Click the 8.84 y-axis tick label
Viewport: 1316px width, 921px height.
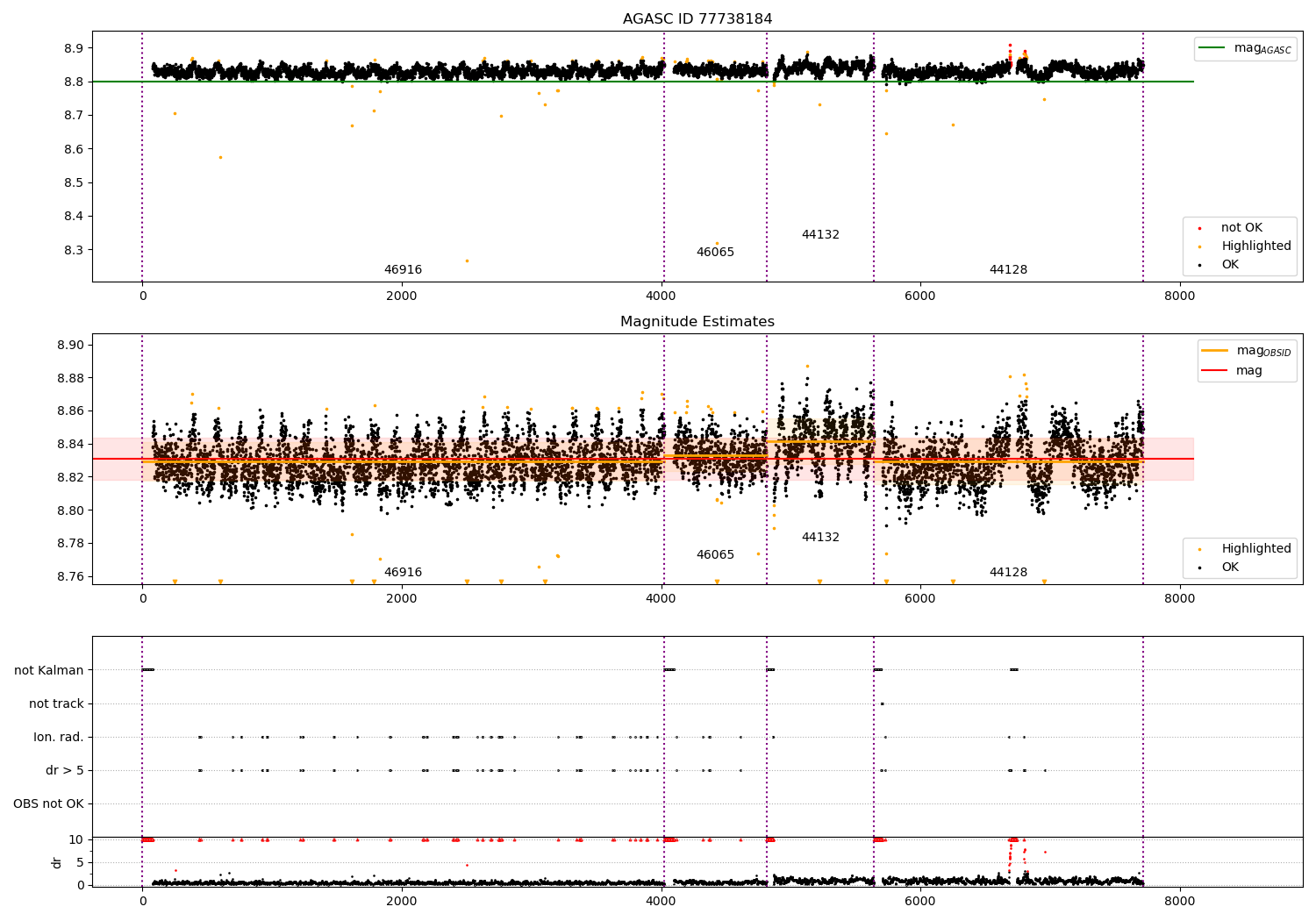(x=70, y=444)
